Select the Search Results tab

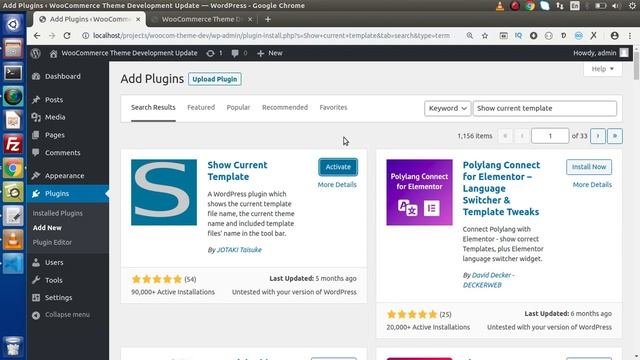(x=153, y=107)
